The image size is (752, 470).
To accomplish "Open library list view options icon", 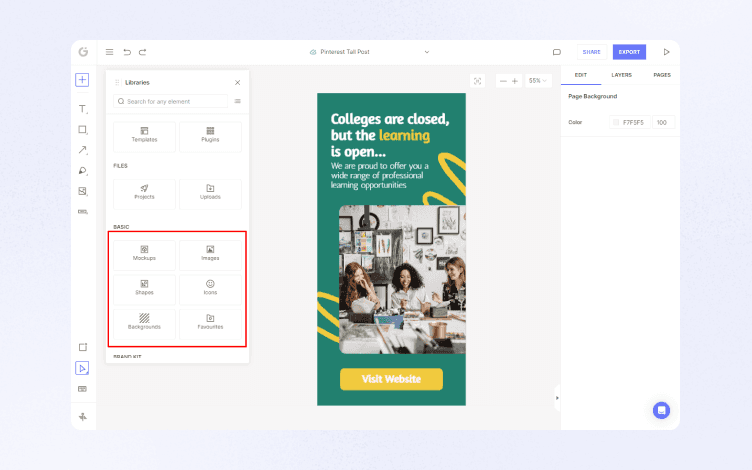I will click(237, 101).
